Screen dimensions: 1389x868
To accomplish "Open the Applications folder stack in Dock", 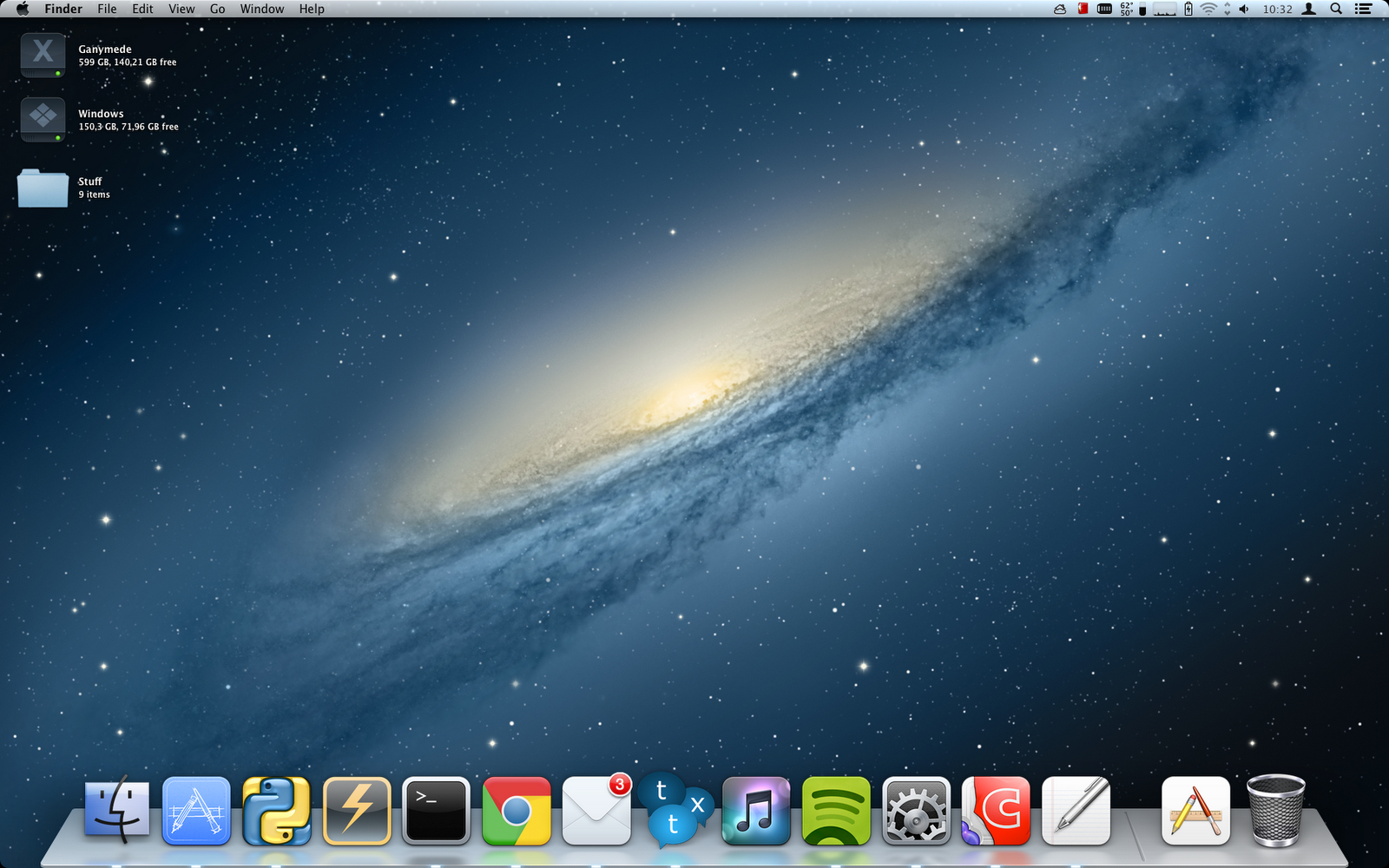I will tap(1195, 811).
